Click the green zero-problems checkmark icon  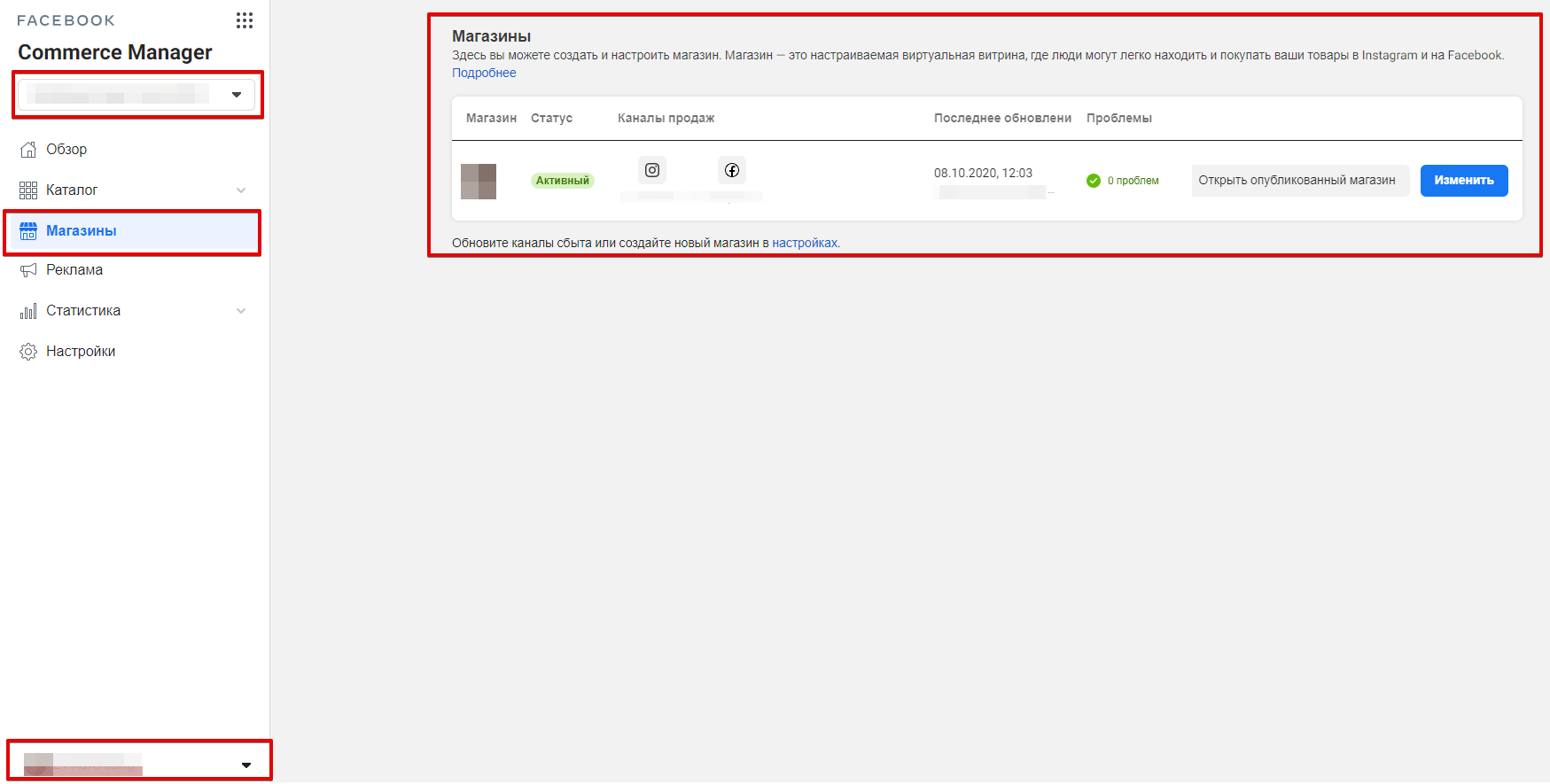coord(1094,181)
